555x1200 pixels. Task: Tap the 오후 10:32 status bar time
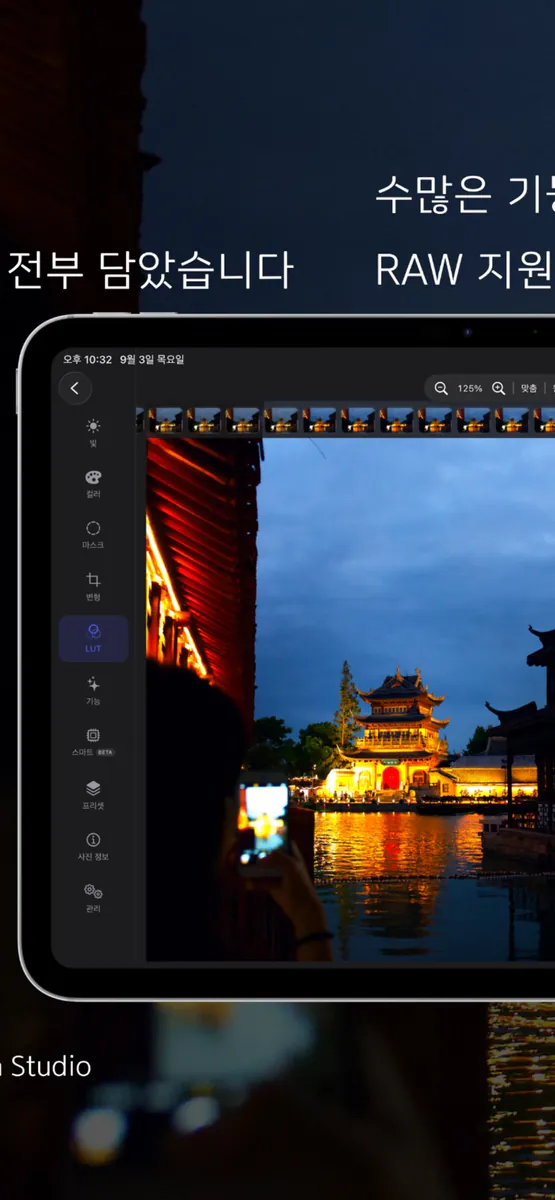(x=87, y=359)
